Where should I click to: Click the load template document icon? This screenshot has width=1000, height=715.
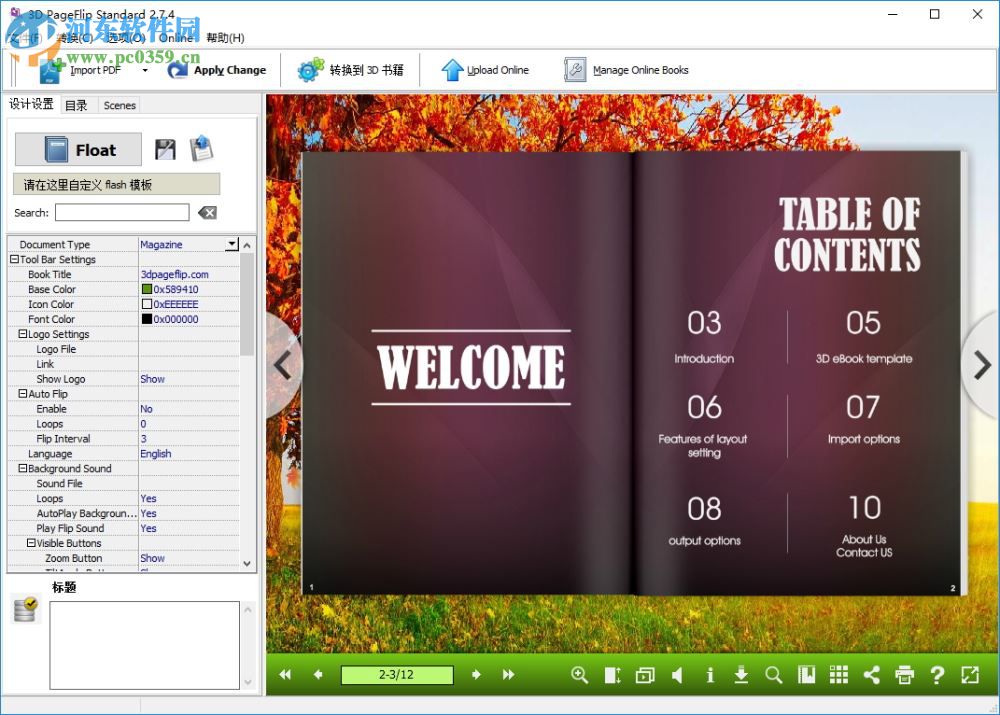coord(202,149)
